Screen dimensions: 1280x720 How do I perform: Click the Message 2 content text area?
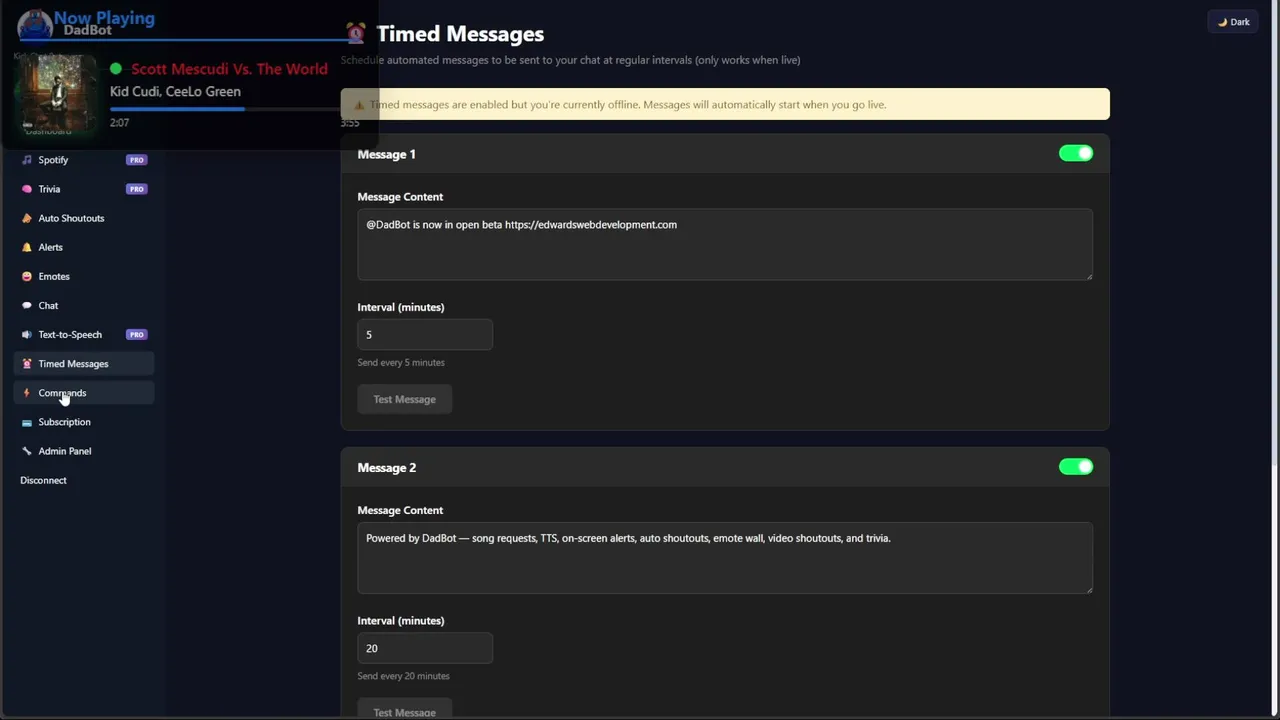[725, 558]
